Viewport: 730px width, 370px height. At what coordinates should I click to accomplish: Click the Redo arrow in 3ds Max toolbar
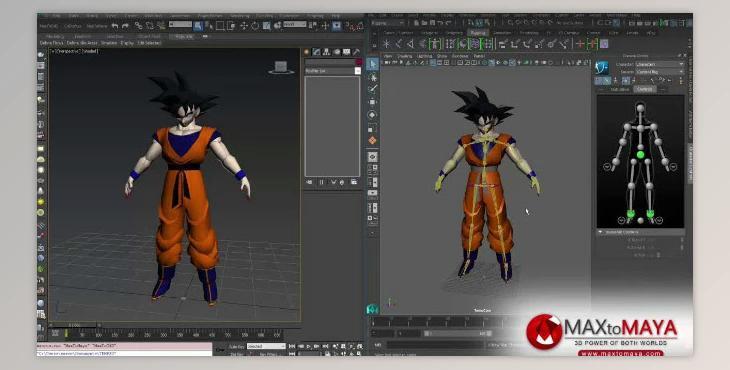(125, 26)
